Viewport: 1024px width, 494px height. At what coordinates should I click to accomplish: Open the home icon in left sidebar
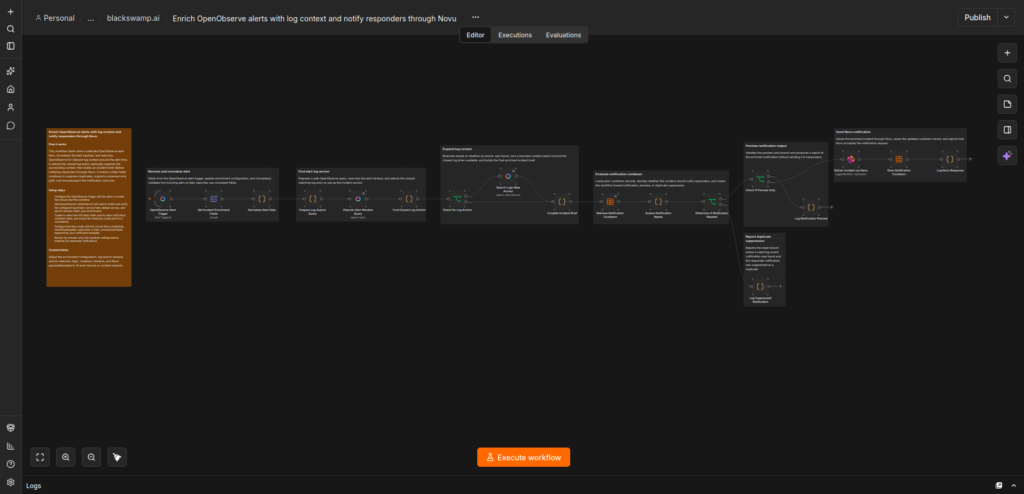click(x=10, y=89)
